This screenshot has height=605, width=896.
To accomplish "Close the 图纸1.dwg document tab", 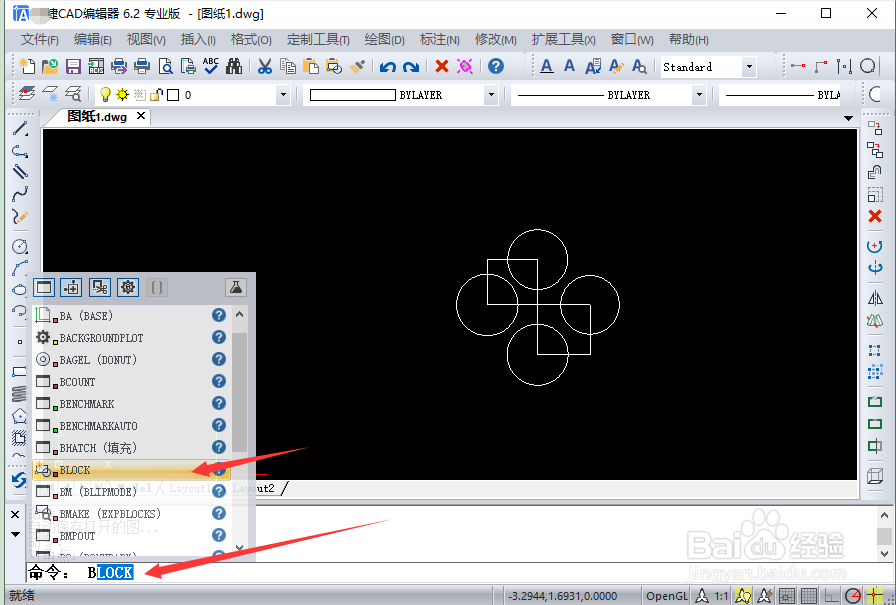I will [141, 116].
